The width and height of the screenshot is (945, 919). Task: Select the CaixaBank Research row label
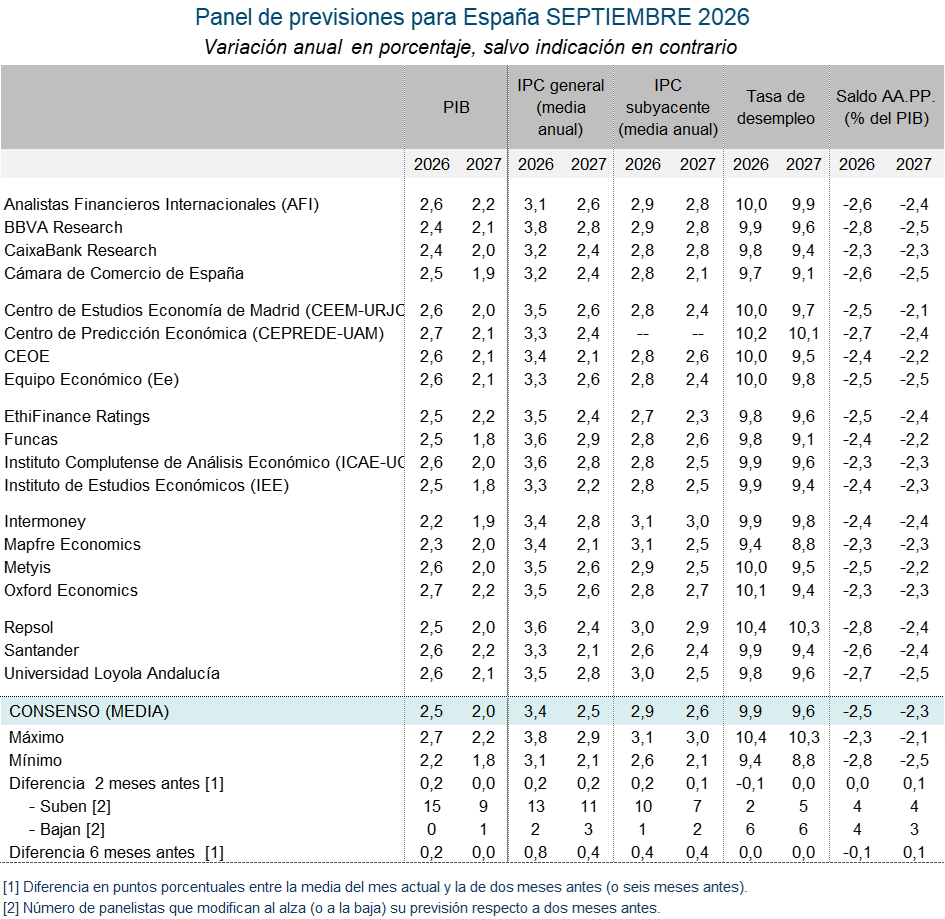tap(80, 250)
